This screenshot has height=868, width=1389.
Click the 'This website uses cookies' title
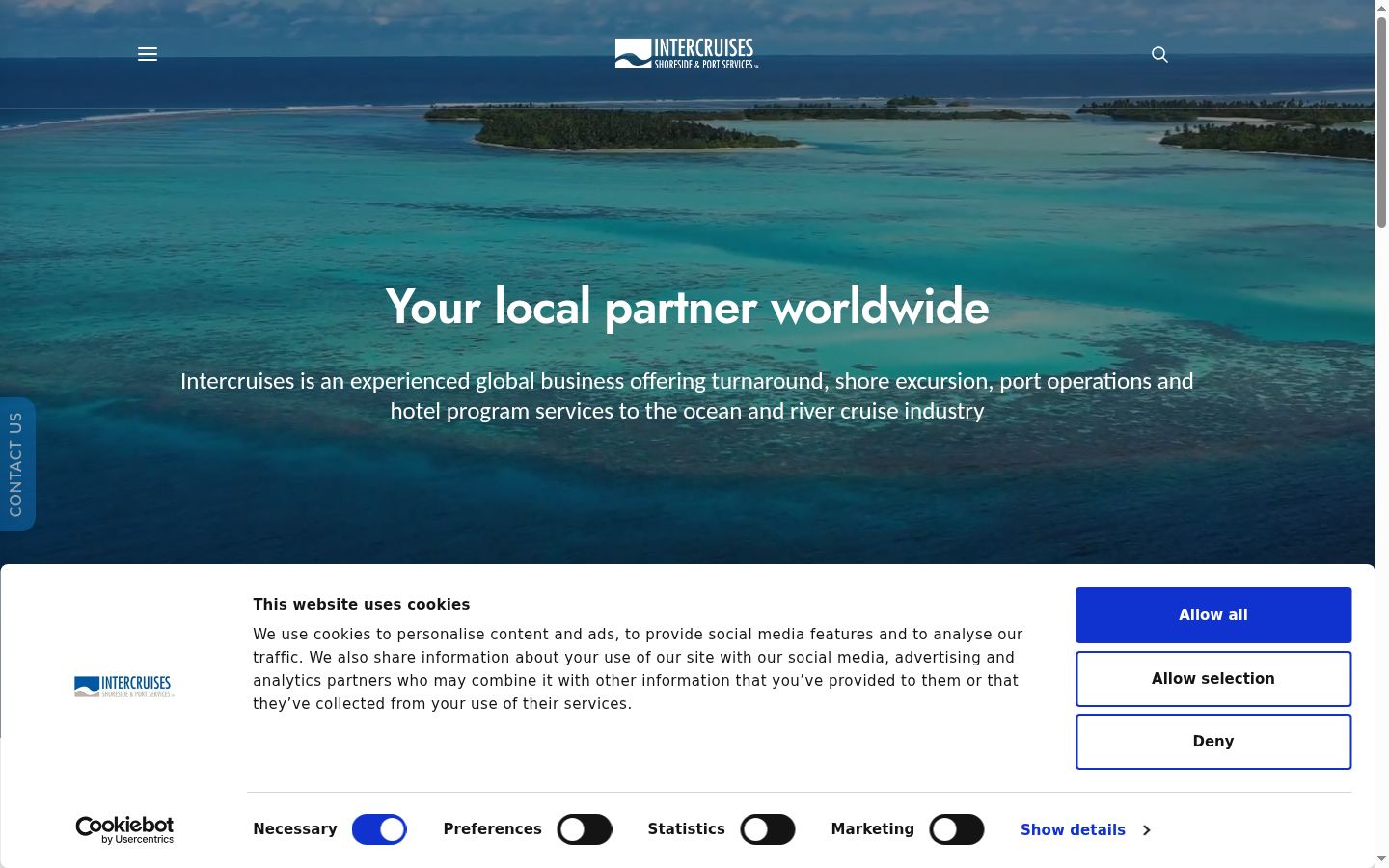(x=361, y=605)
